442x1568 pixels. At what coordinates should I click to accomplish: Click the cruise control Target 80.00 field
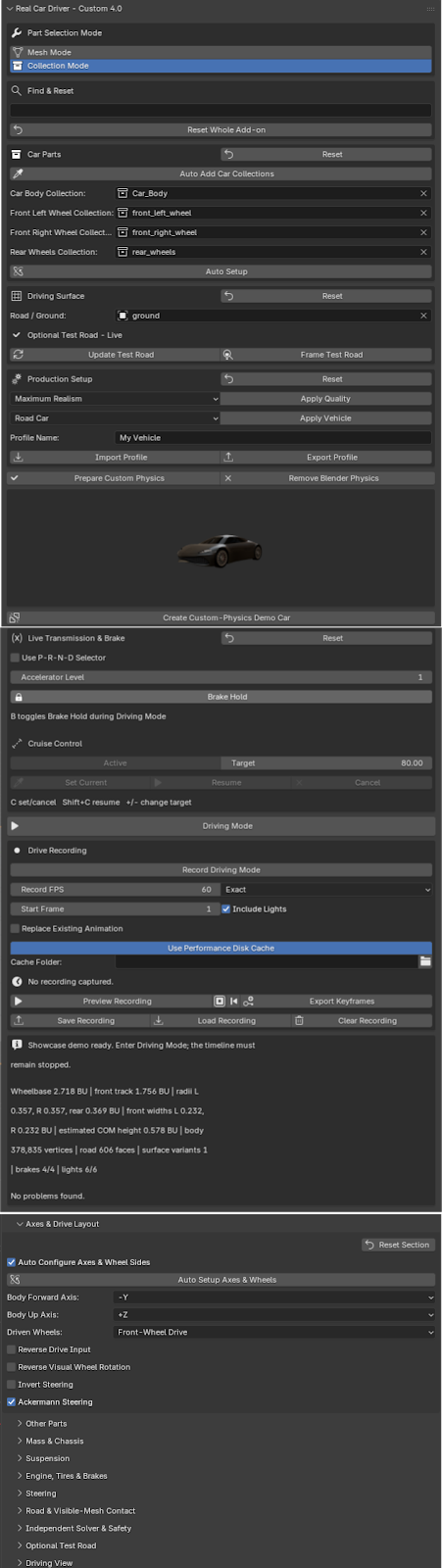tap(326, 763)
